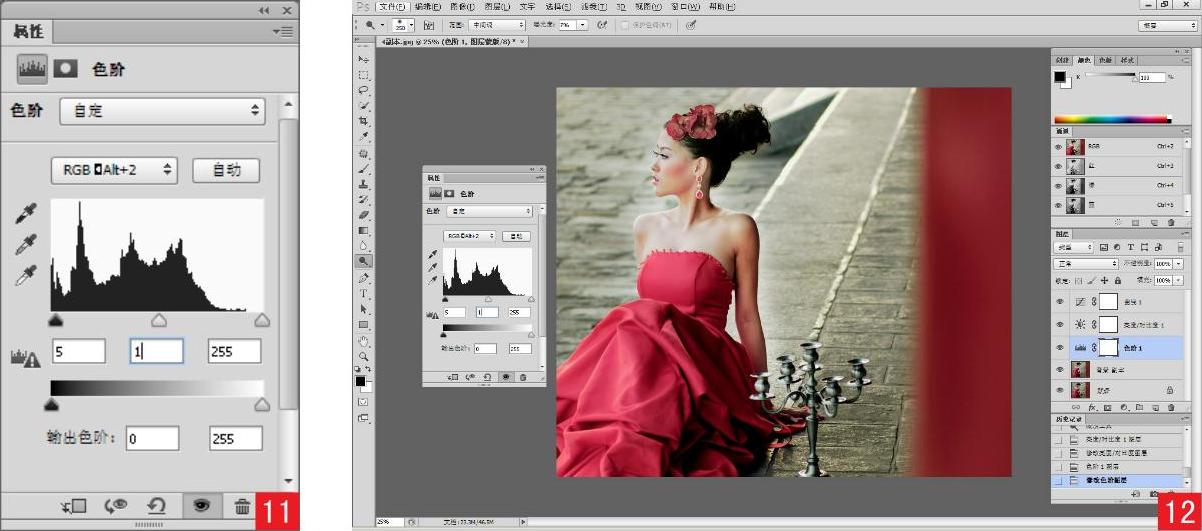Select the Pen tool

[364, 277]
